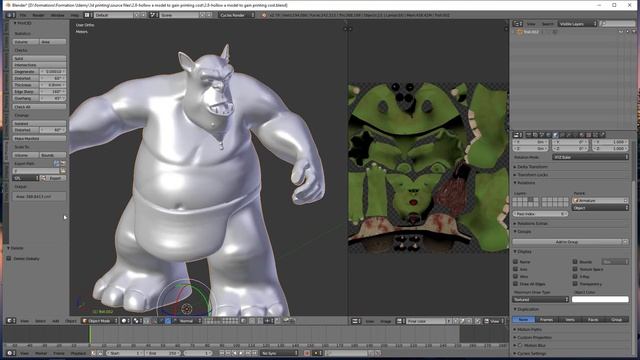Click the viewport shading icon in 3D header
This screenshot has height=360, width=640.
click(x=125, y=321)
